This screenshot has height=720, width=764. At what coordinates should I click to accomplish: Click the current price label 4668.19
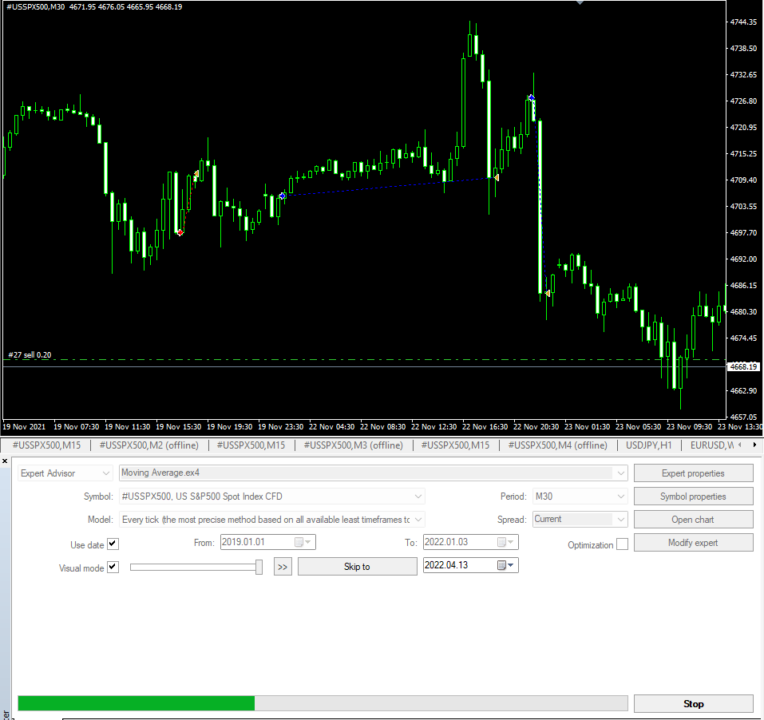(744, 367)
